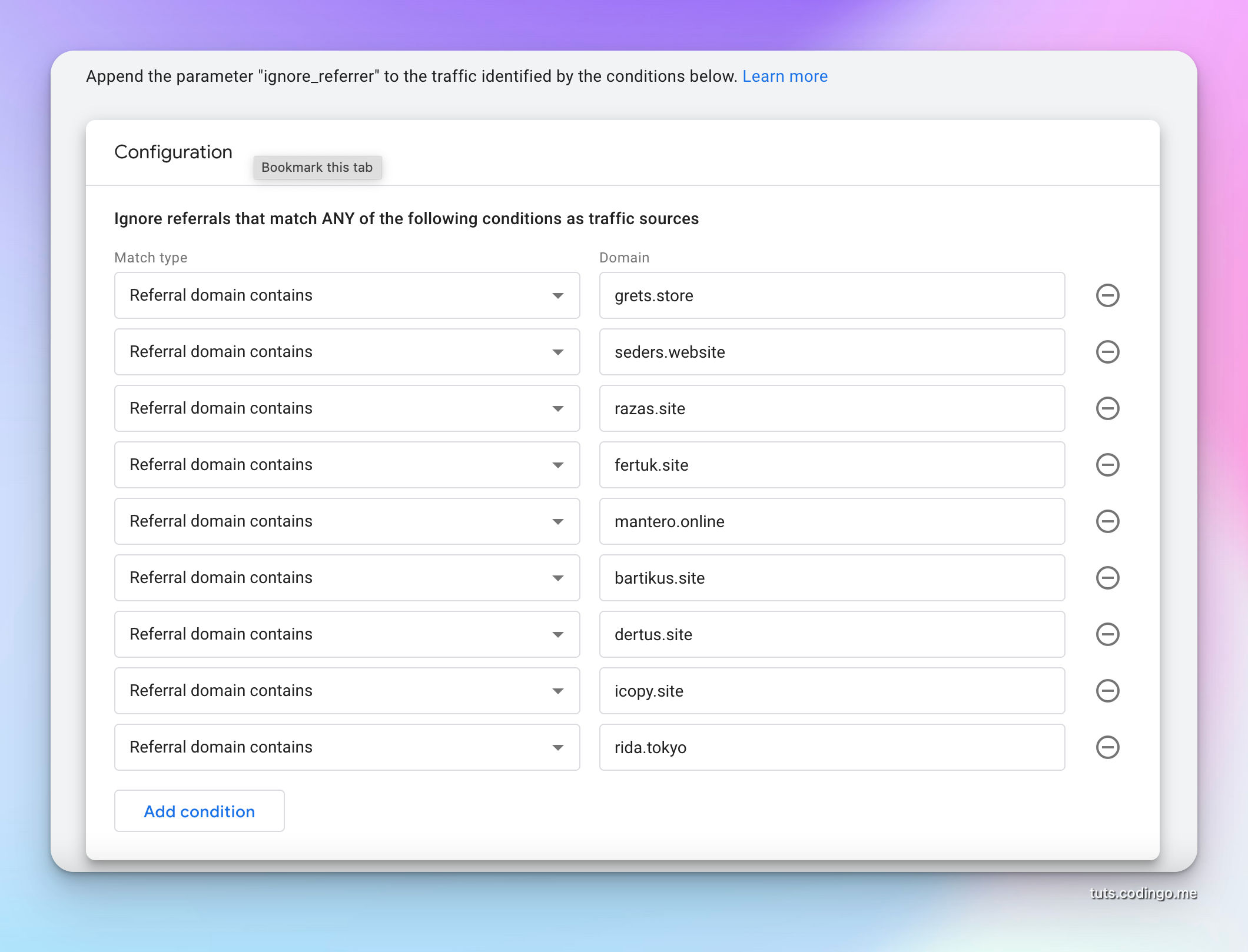Remove the icopy.site condition
This screenshot has width=1248, height=952.
[x=1107, y=691]
